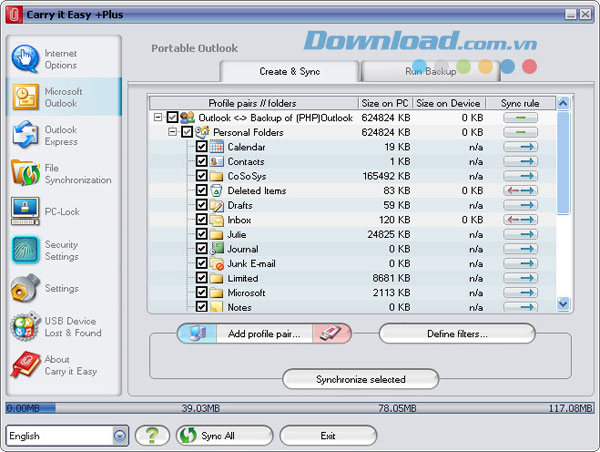
Task: Open Define filters dialog
Action: [x=457, y=333]
